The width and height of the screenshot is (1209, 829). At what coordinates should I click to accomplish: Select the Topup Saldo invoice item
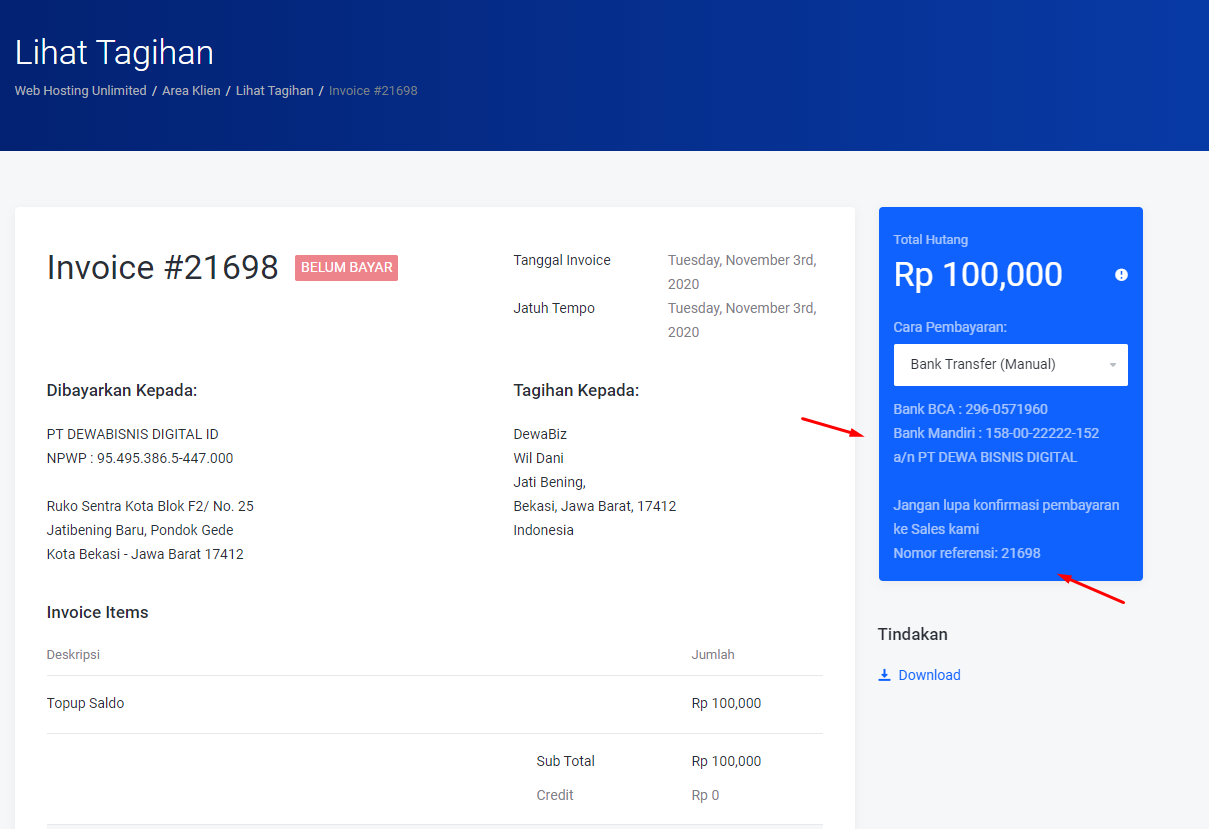86,703
